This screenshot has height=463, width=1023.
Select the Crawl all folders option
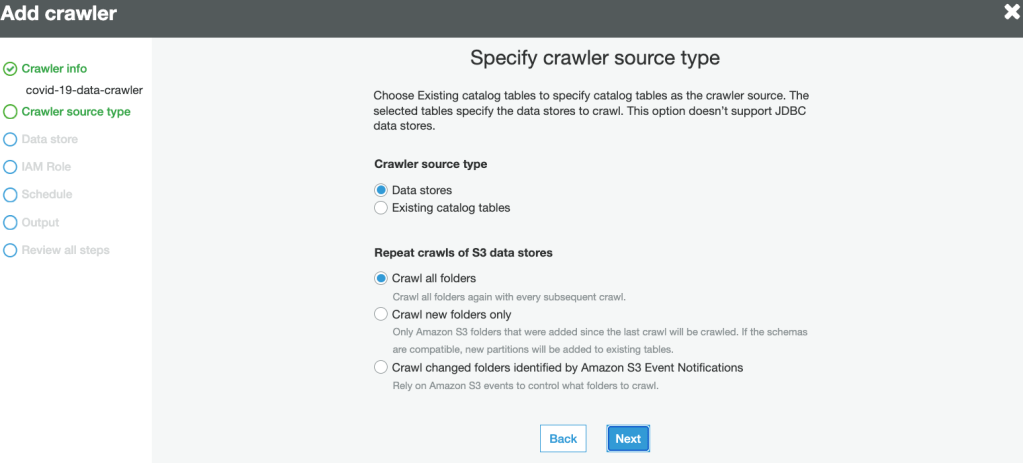point(381,278)
